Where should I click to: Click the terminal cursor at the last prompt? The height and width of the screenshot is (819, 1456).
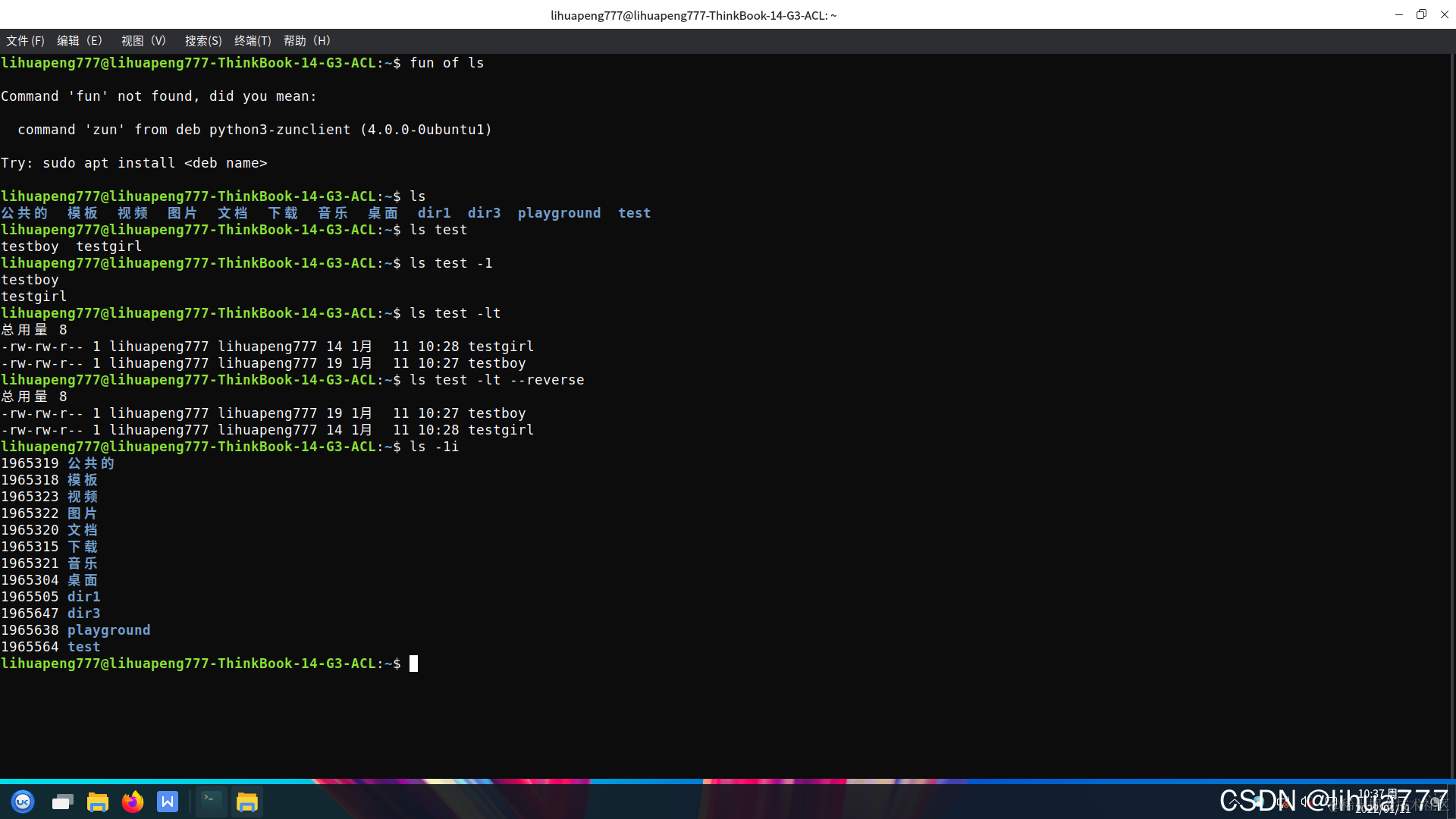tap(413, 664)
